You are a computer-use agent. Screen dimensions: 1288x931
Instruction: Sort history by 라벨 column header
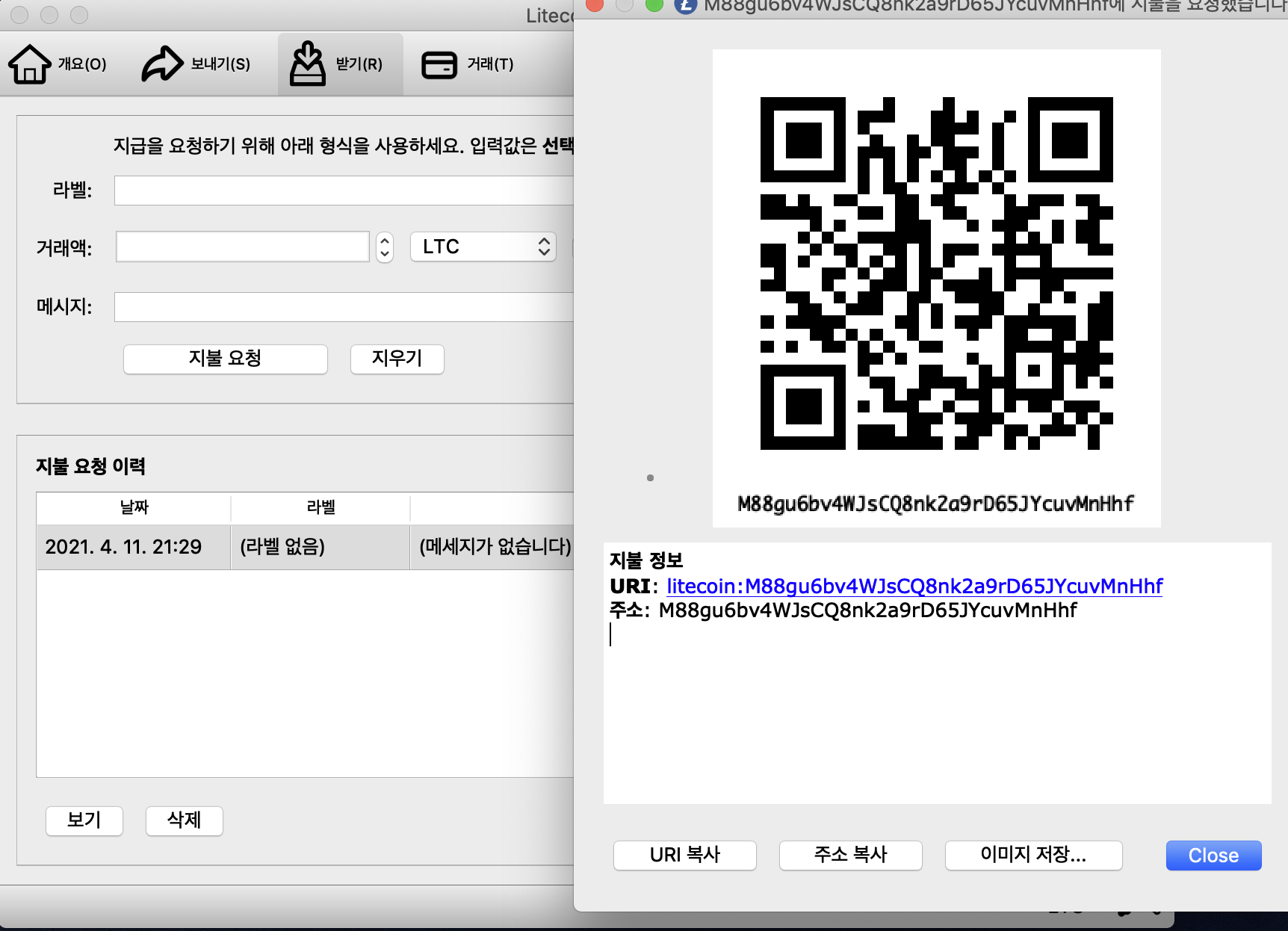click(x=321, y=507)
